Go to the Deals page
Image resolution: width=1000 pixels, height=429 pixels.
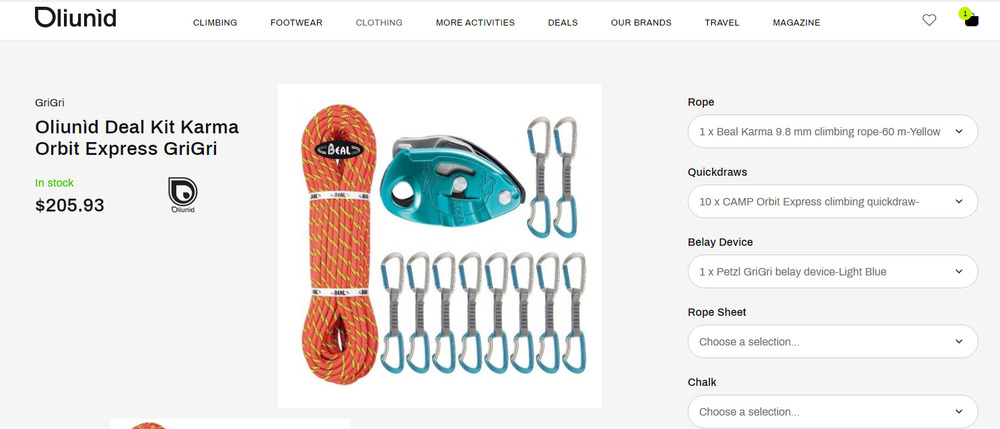click(x=562, y=22)
